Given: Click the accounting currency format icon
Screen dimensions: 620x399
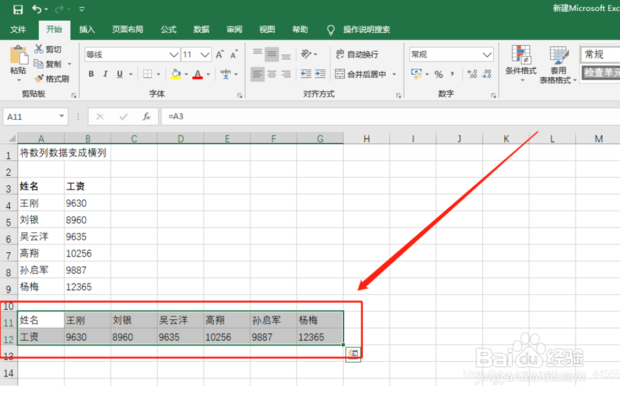Looking at the screenshot, I should coord(417,74).
